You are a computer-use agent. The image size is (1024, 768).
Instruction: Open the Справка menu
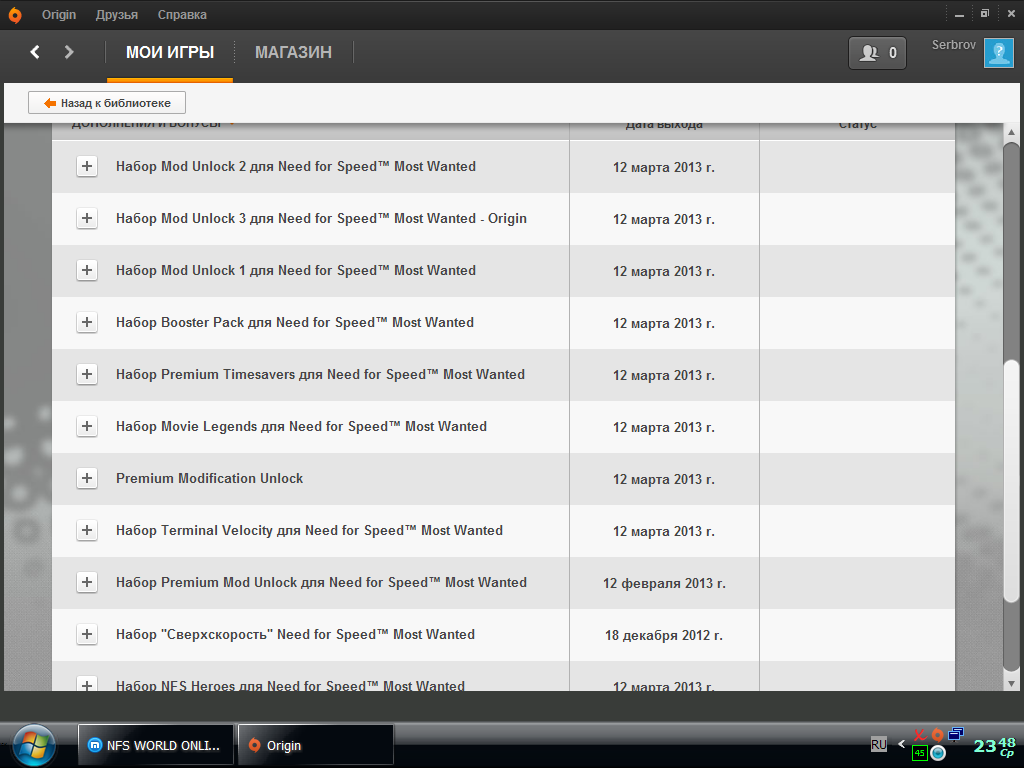click(182, 15)
